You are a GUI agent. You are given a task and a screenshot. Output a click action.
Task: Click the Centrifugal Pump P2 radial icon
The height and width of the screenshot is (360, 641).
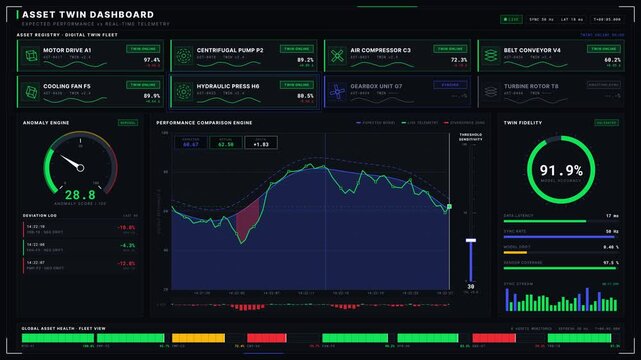(184, 56)
